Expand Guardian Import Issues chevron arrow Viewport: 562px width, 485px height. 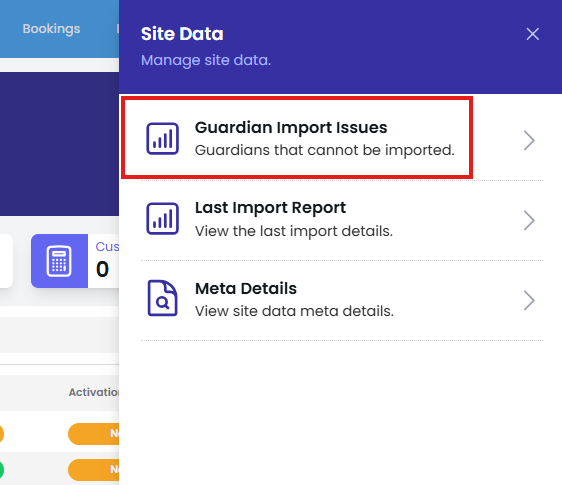[x=529, y=140]
